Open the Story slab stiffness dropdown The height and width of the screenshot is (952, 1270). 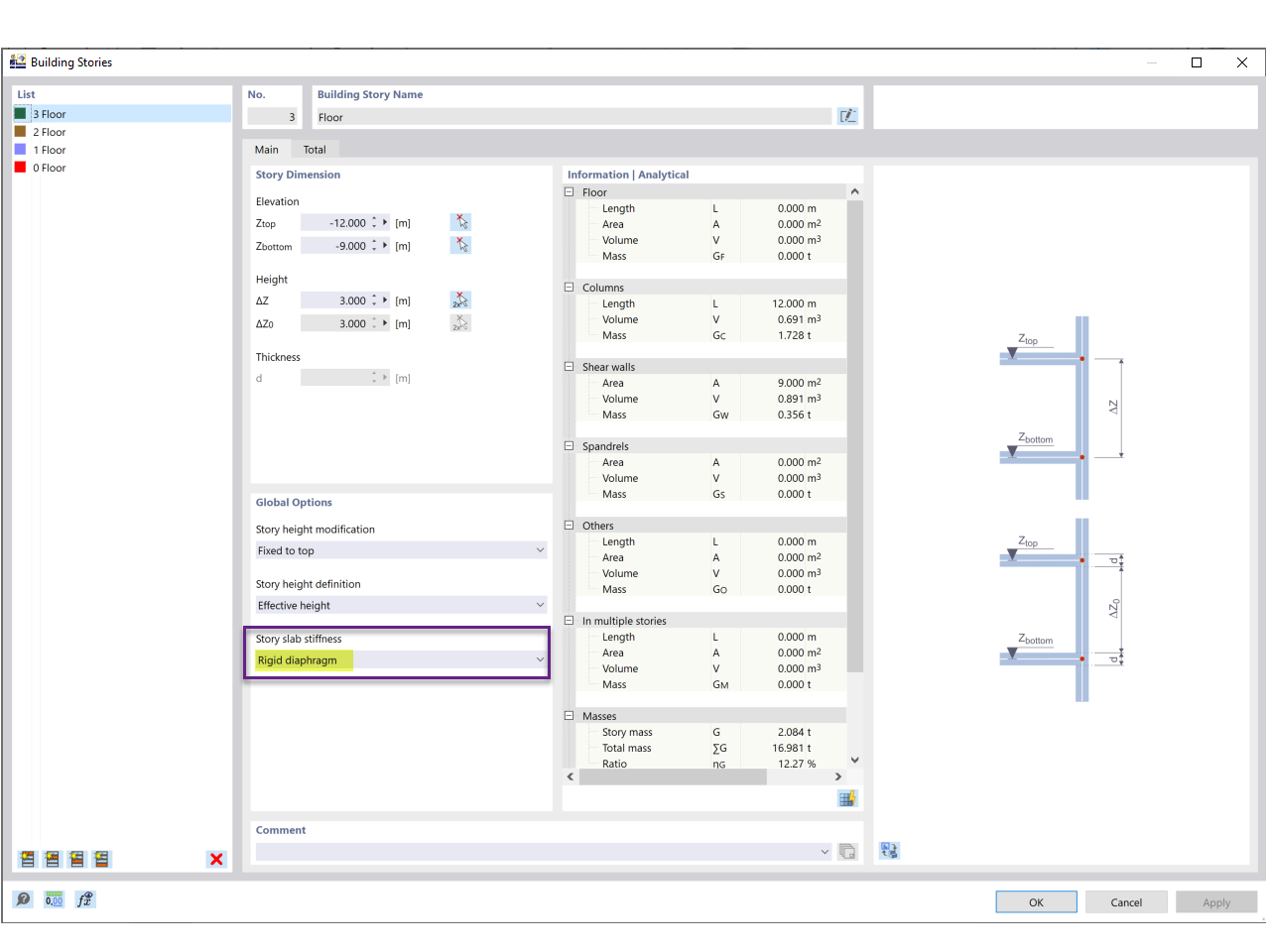click(x=401, y=659)
